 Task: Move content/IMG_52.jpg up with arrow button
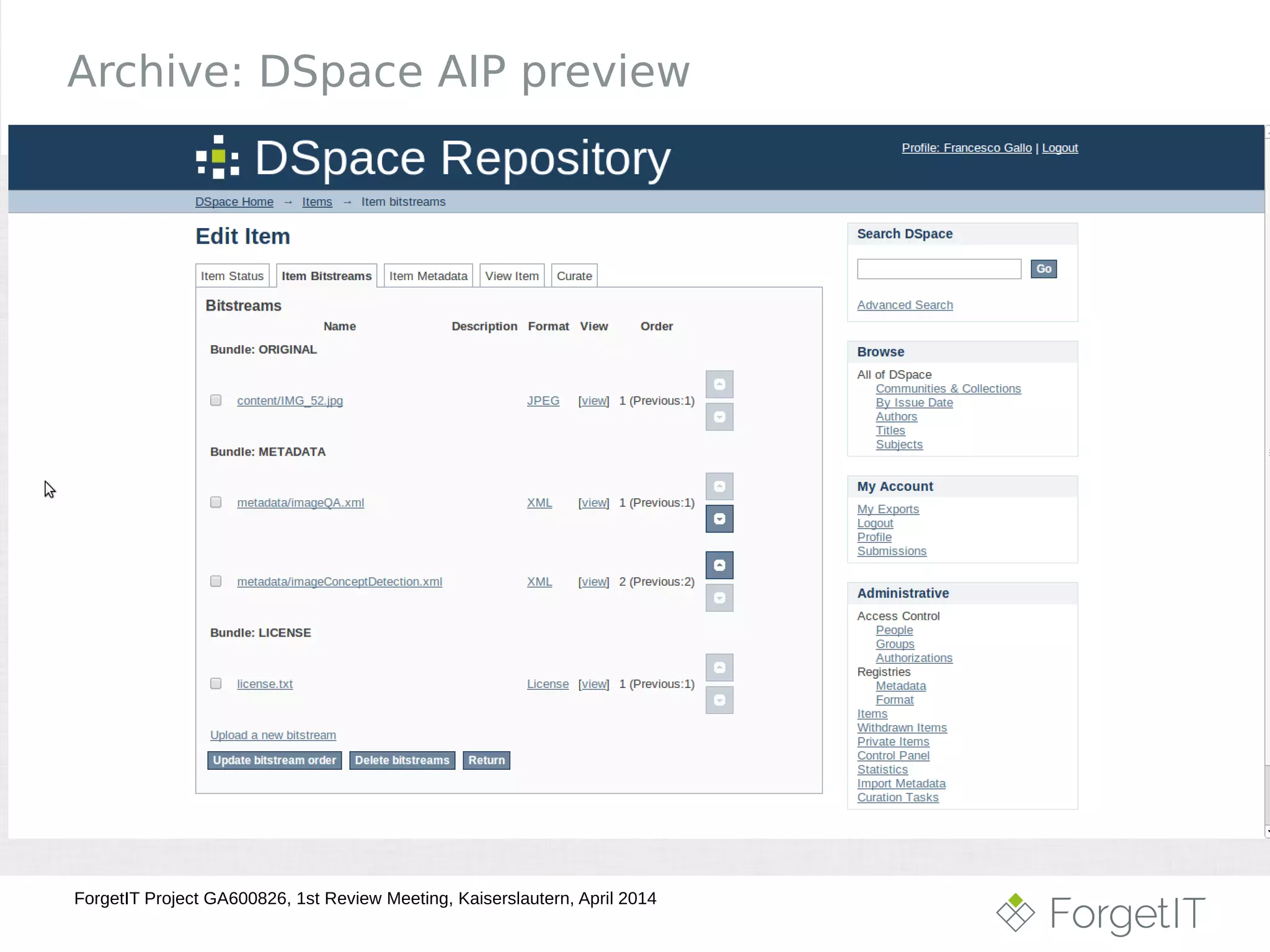coord(719,384)
